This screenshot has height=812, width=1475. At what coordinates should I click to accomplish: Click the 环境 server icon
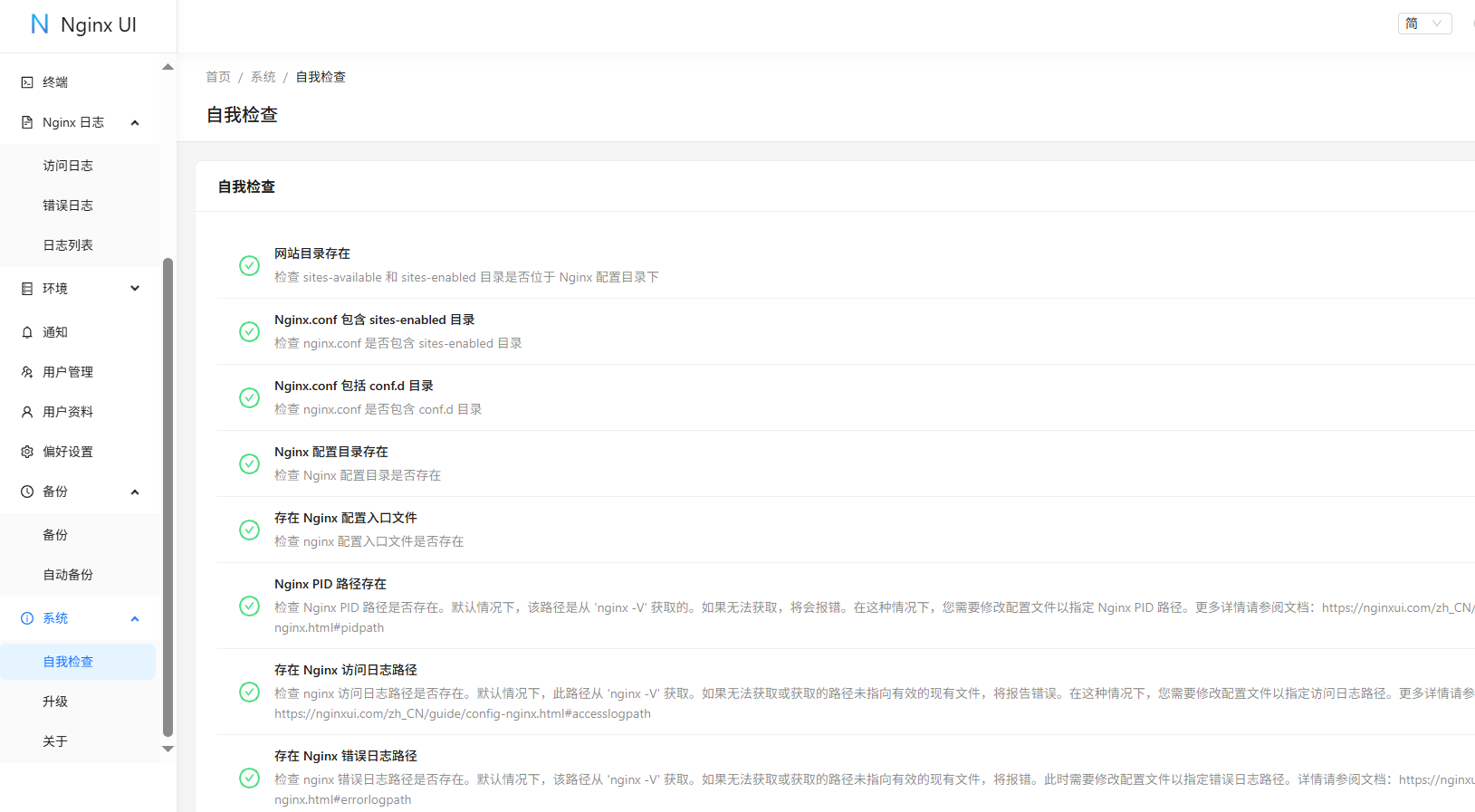point(27,289)
